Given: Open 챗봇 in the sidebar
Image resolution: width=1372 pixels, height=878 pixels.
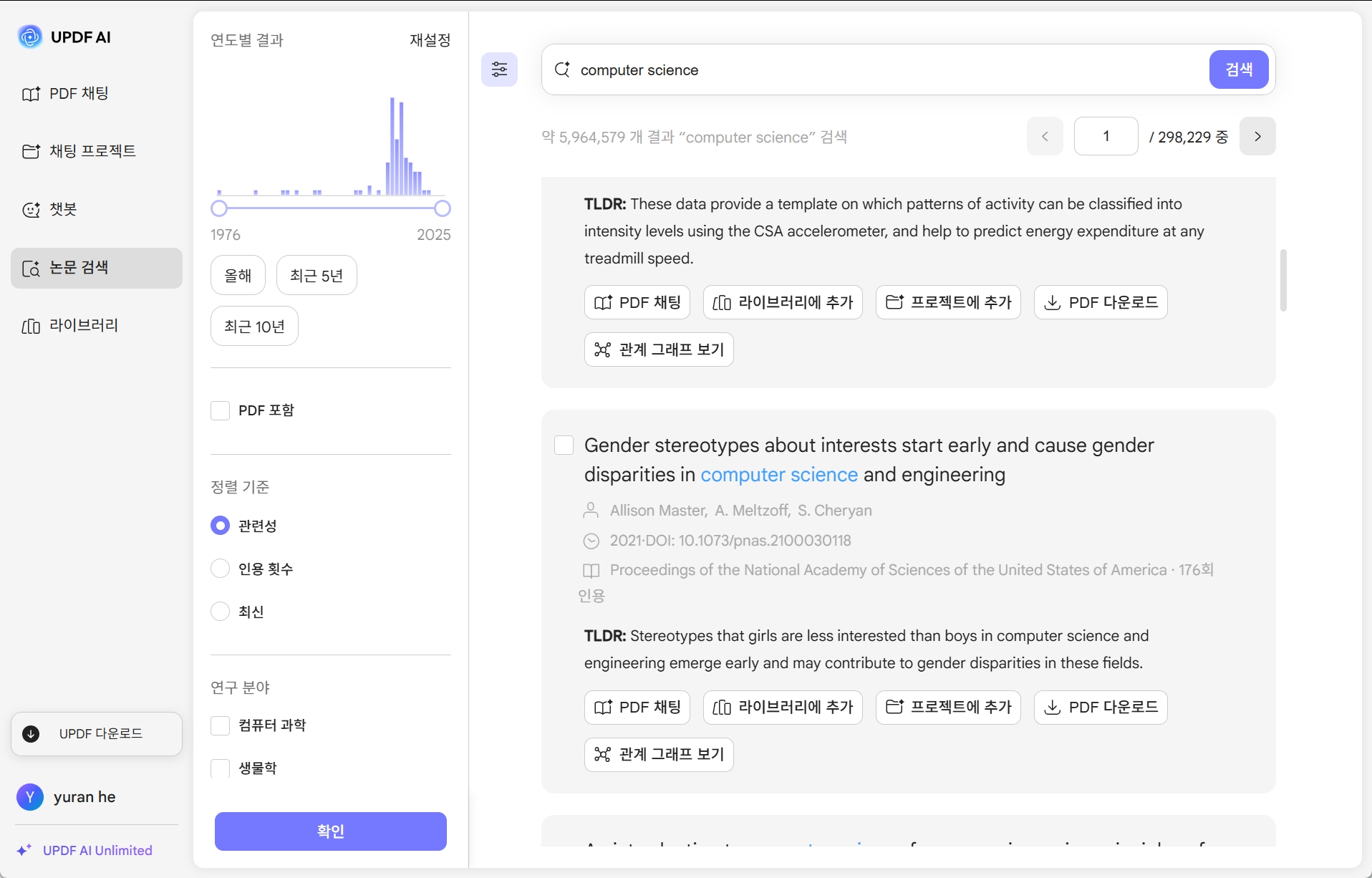Looking at the screenshot, I should [97, 210].
